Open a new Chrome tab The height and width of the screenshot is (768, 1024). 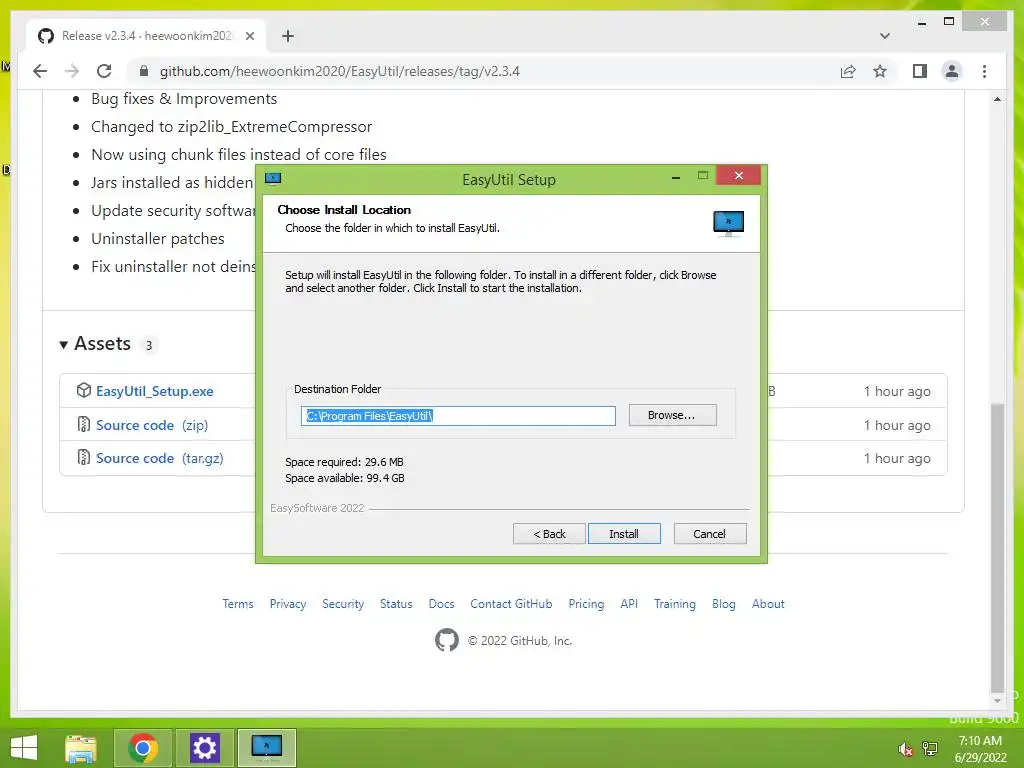coord(288,36)
